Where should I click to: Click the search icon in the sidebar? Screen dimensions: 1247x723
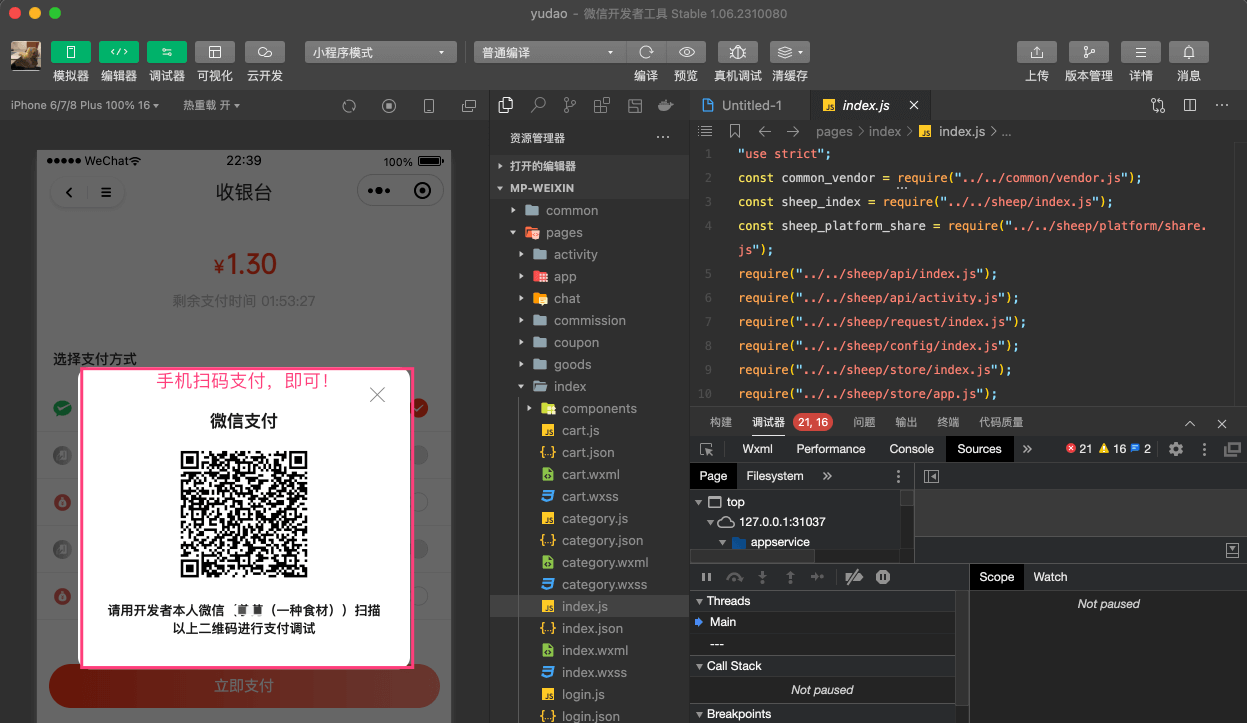pos(538,105)
